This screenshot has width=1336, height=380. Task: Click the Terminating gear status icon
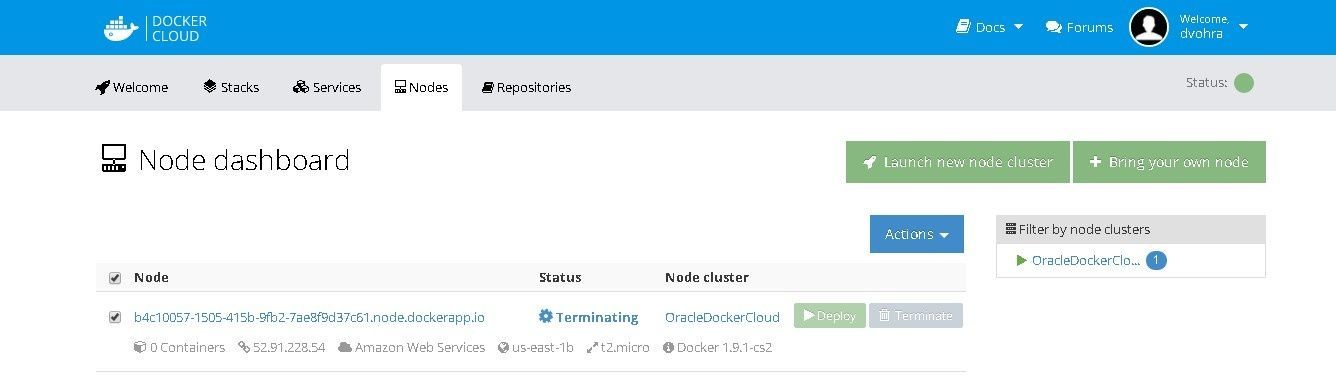[x=545, y=317]
